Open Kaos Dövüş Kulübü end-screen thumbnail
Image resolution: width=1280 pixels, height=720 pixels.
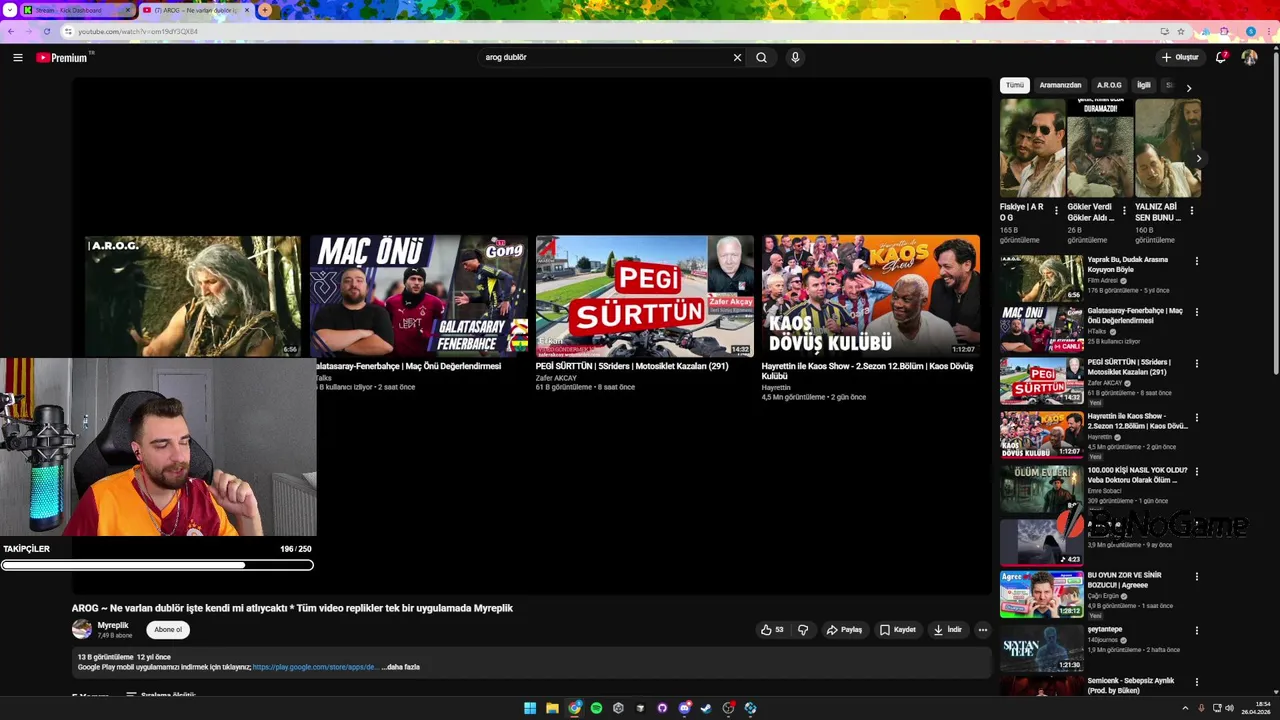coord(871,296)
